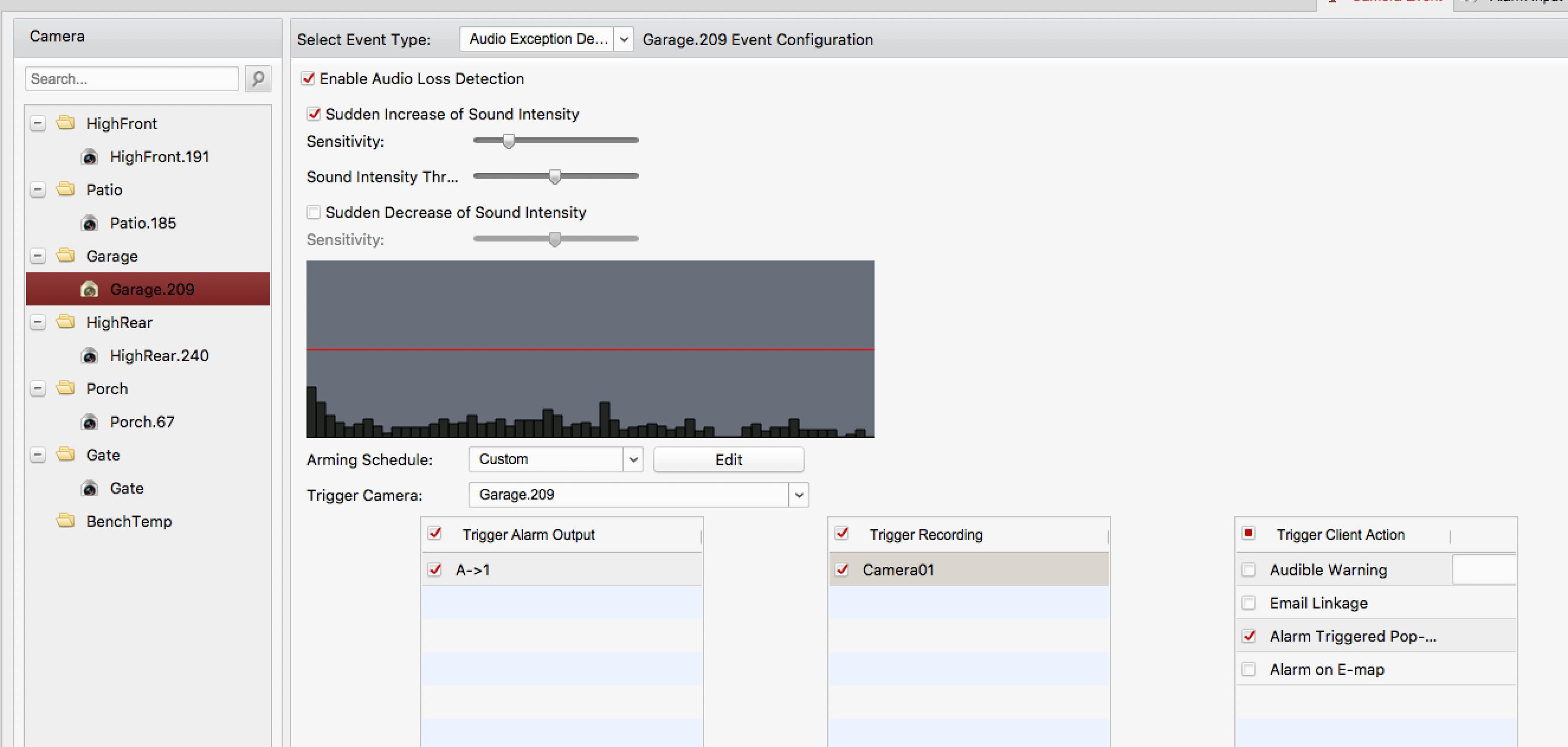This screenshot has height=747, width=1568.
Task: Click the Garage folder icon
Action: (66, 256)
